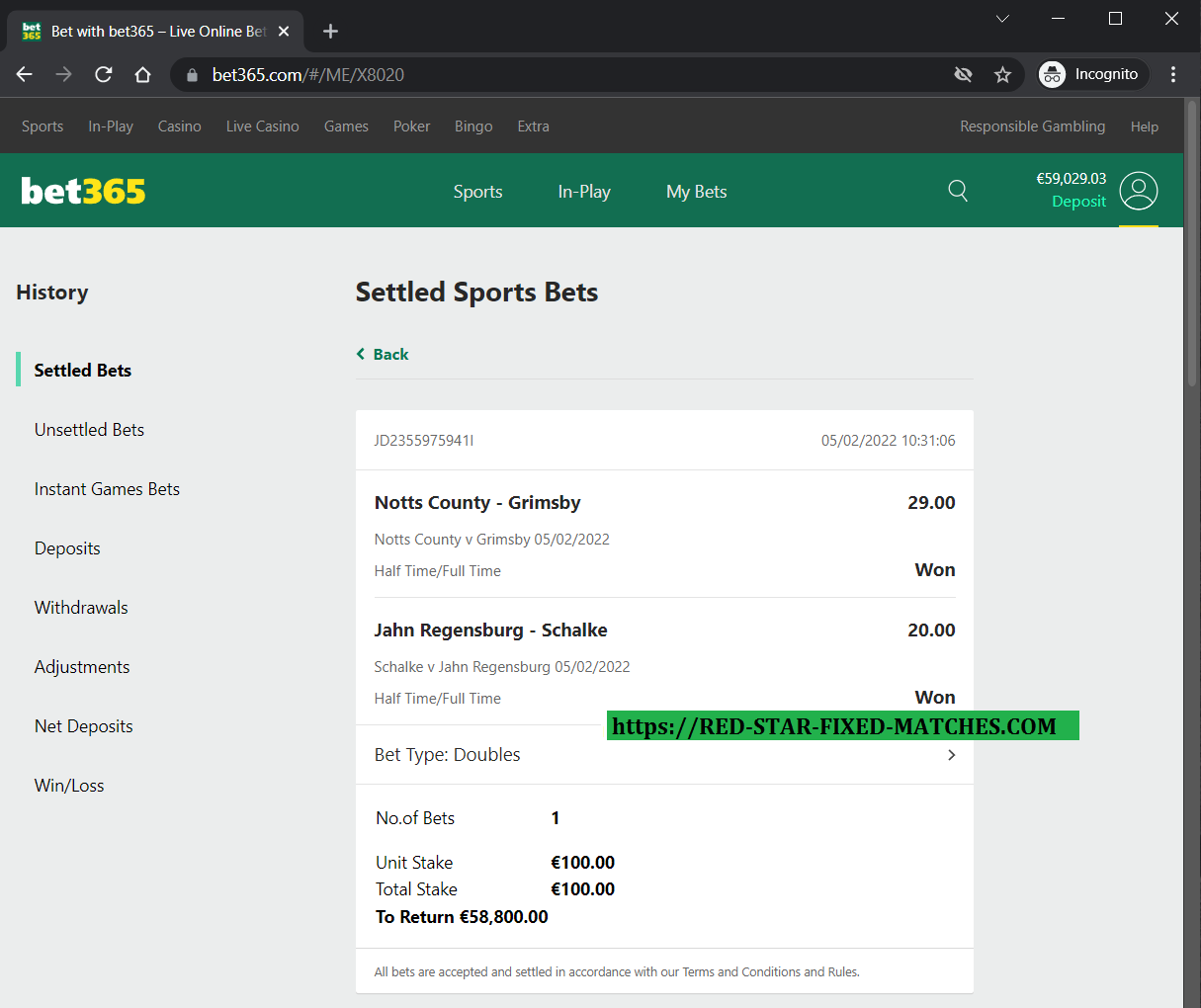Open the Casino section
Screen dimensions: 1201x1008
(x=180, y=126)
